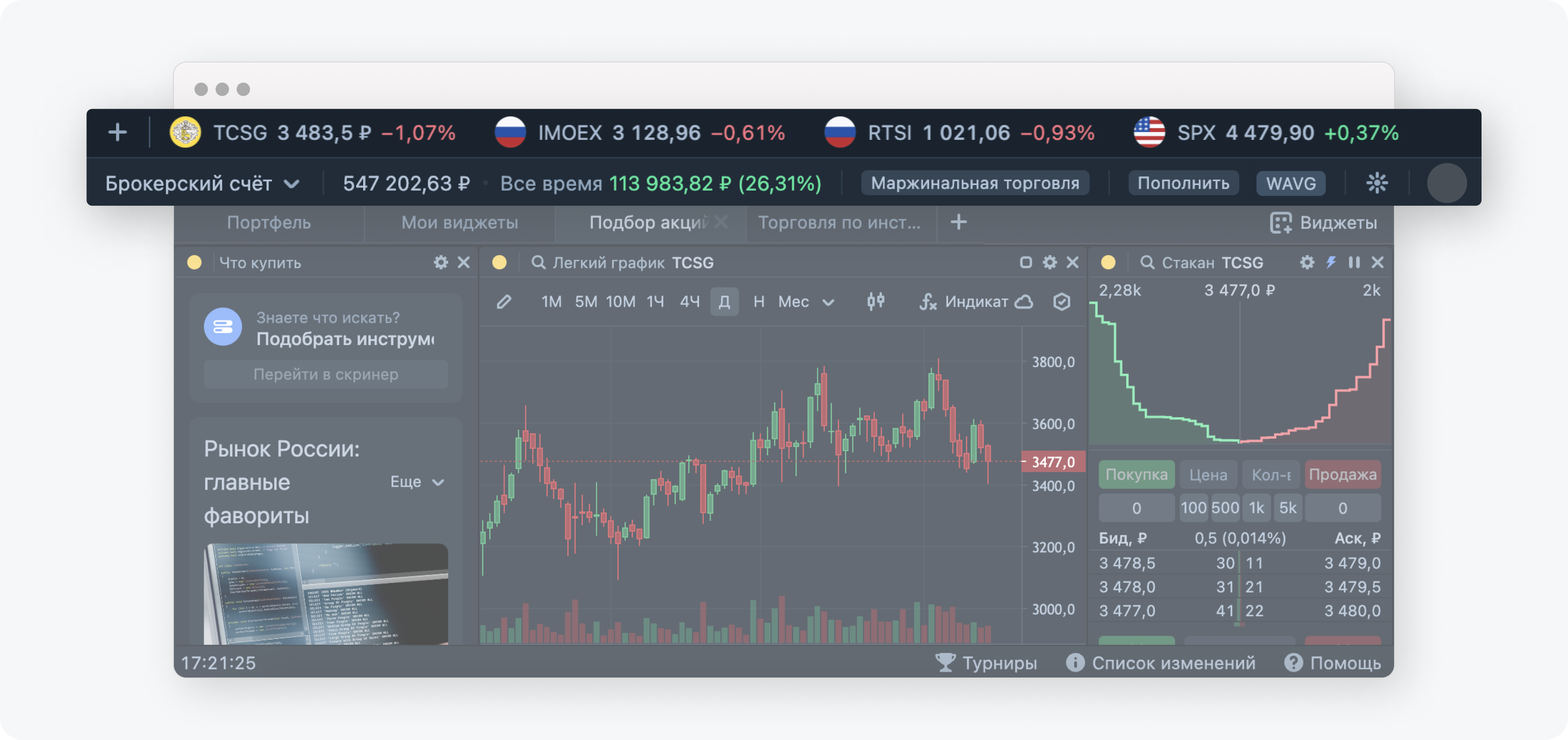Click the theme sun icon in the account bar
Image resolution: width=1568 pixels, height=740 pixels.
(x=1376, y=183)
